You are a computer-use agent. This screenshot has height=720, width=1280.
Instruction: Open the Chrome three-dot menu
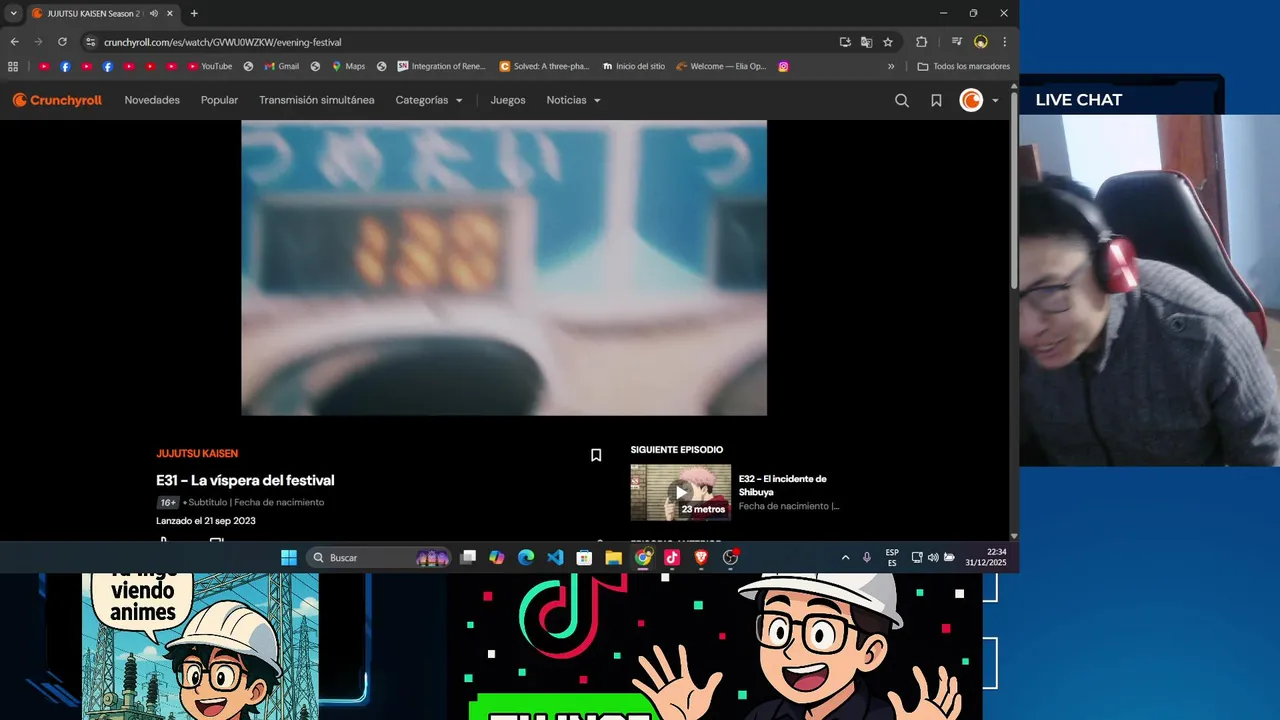1004,42
